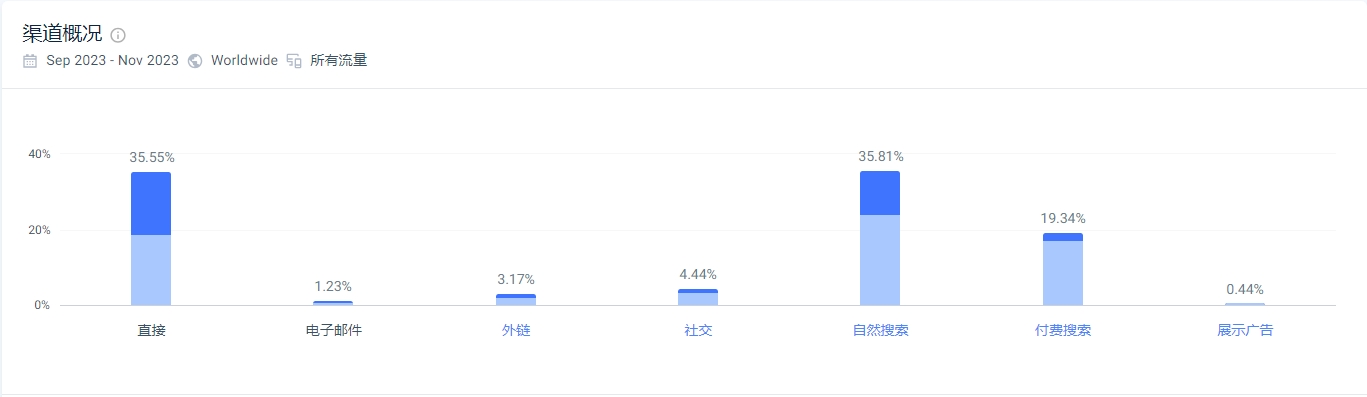Open the 社交 channel link
This screenshot has width=1367, height=397.
click(x=698, y=330)
